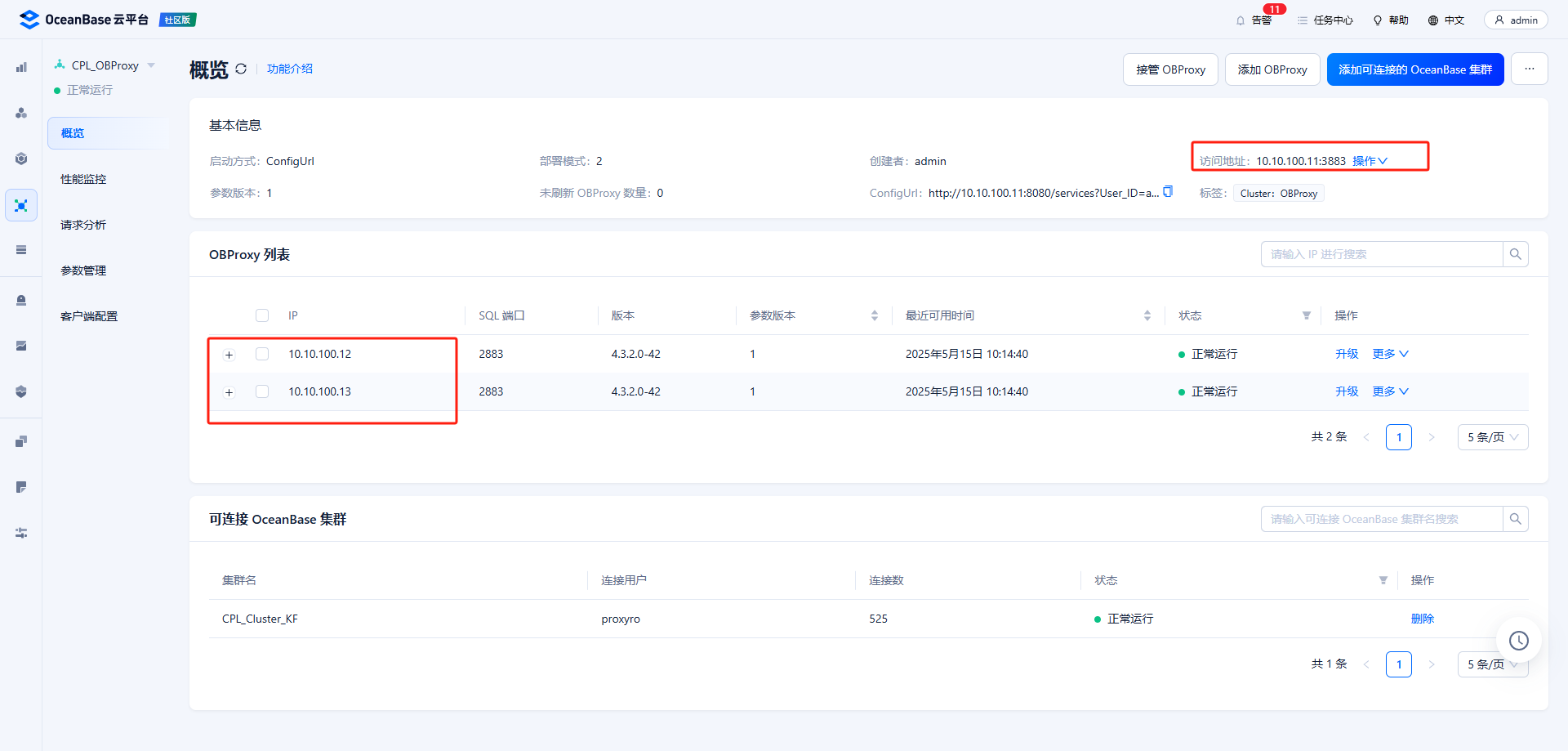This screenshot has width=1568, height=751.
Task: Click 升级 for 10.10.100.12
Action: point(1347,354)
